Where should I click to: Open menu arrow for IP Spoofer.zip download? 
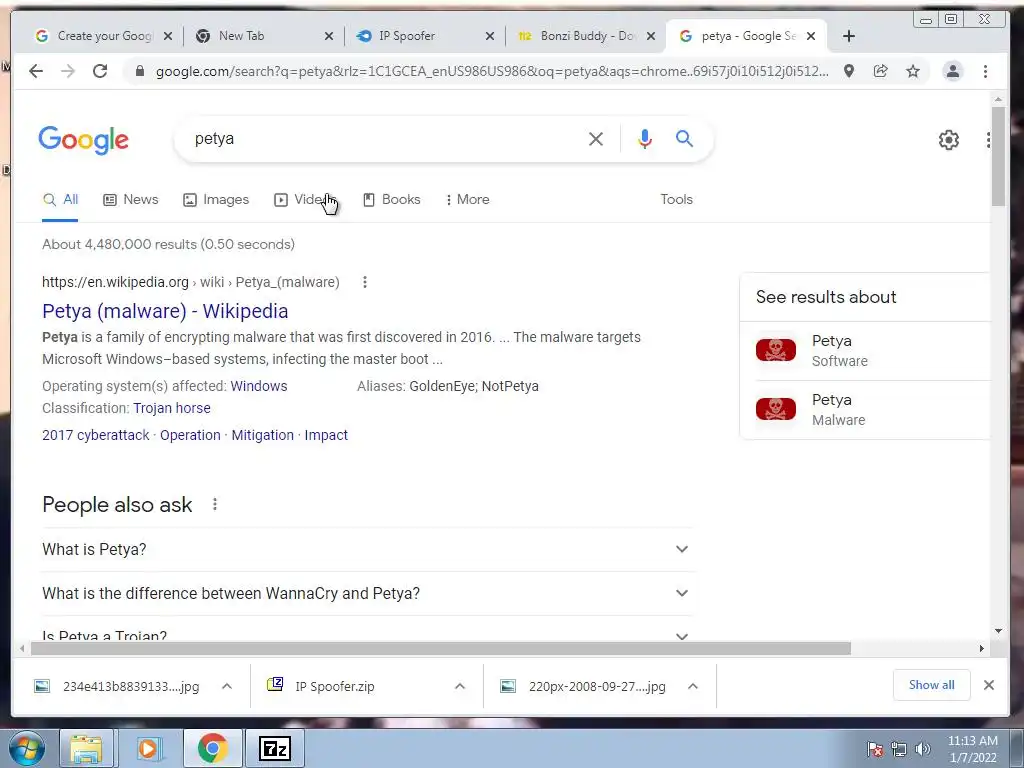[460, 686]
